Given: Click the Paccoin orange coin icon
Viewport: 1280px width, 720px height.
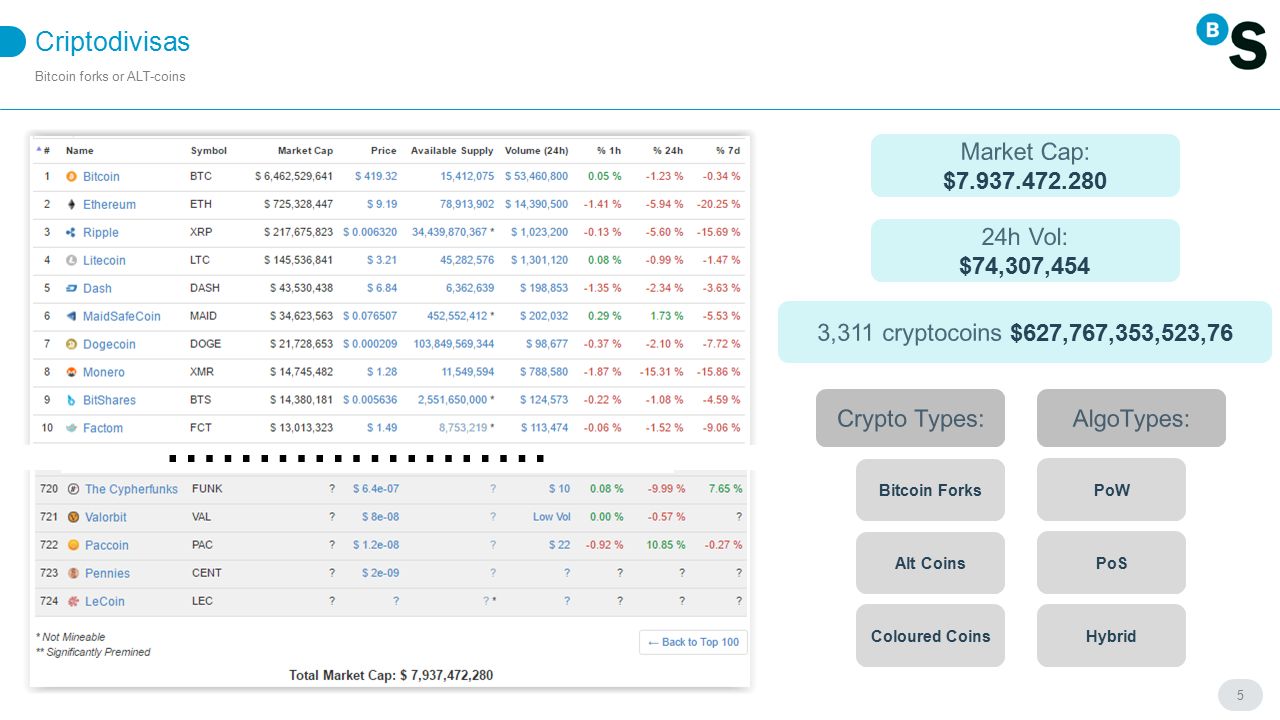Looking at the screenshot, I should (x=74, y=545).
